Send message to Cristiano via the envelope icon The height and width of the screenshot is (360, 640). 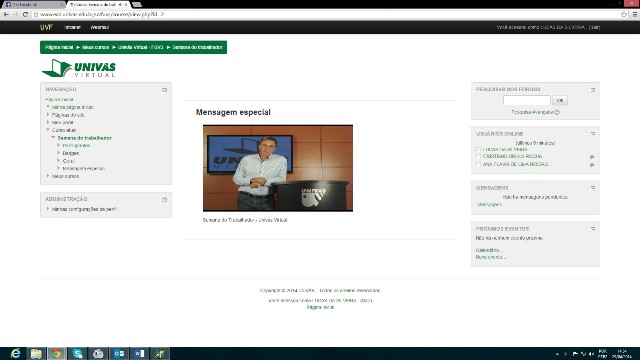(x=592, y=157)
